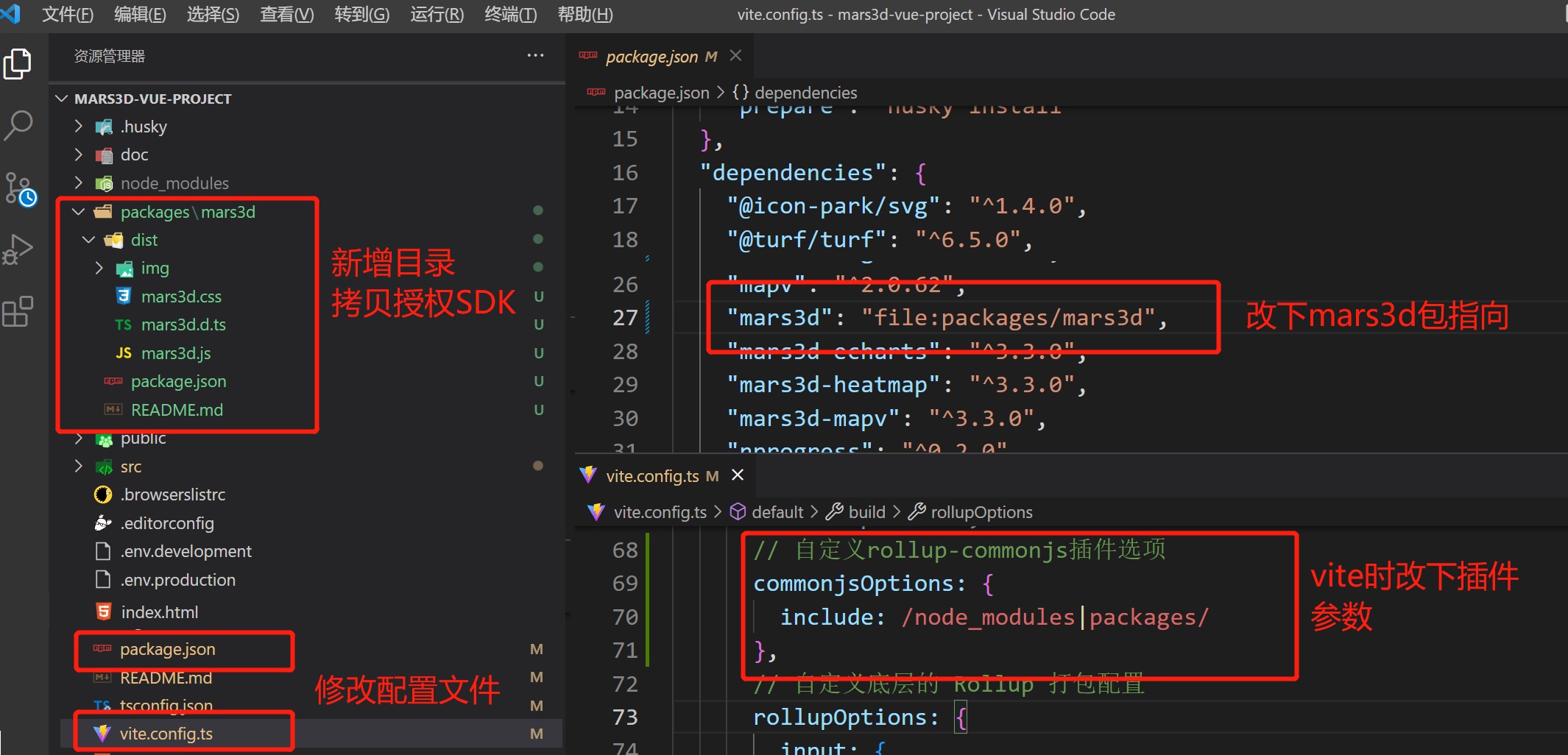
Task: Click the node_modules folder icon
Action: click(x=104, y=183)
